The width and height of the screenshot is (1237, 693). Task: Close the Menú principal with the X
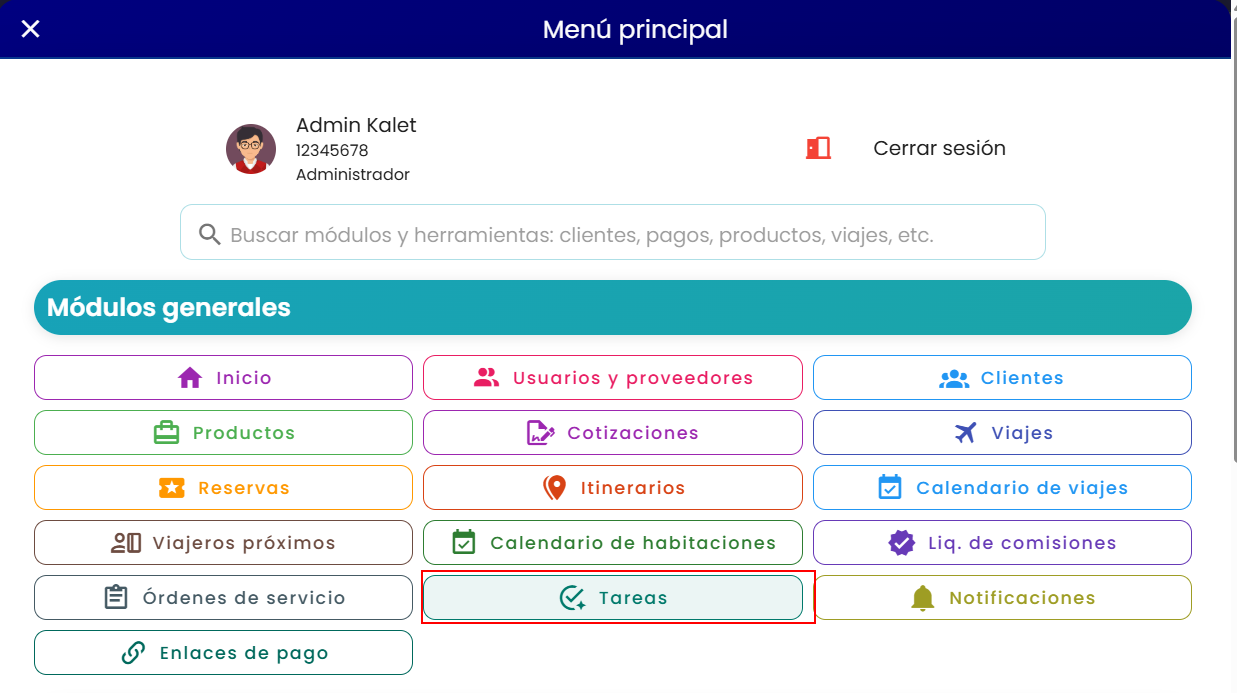(x=31, y=29)
